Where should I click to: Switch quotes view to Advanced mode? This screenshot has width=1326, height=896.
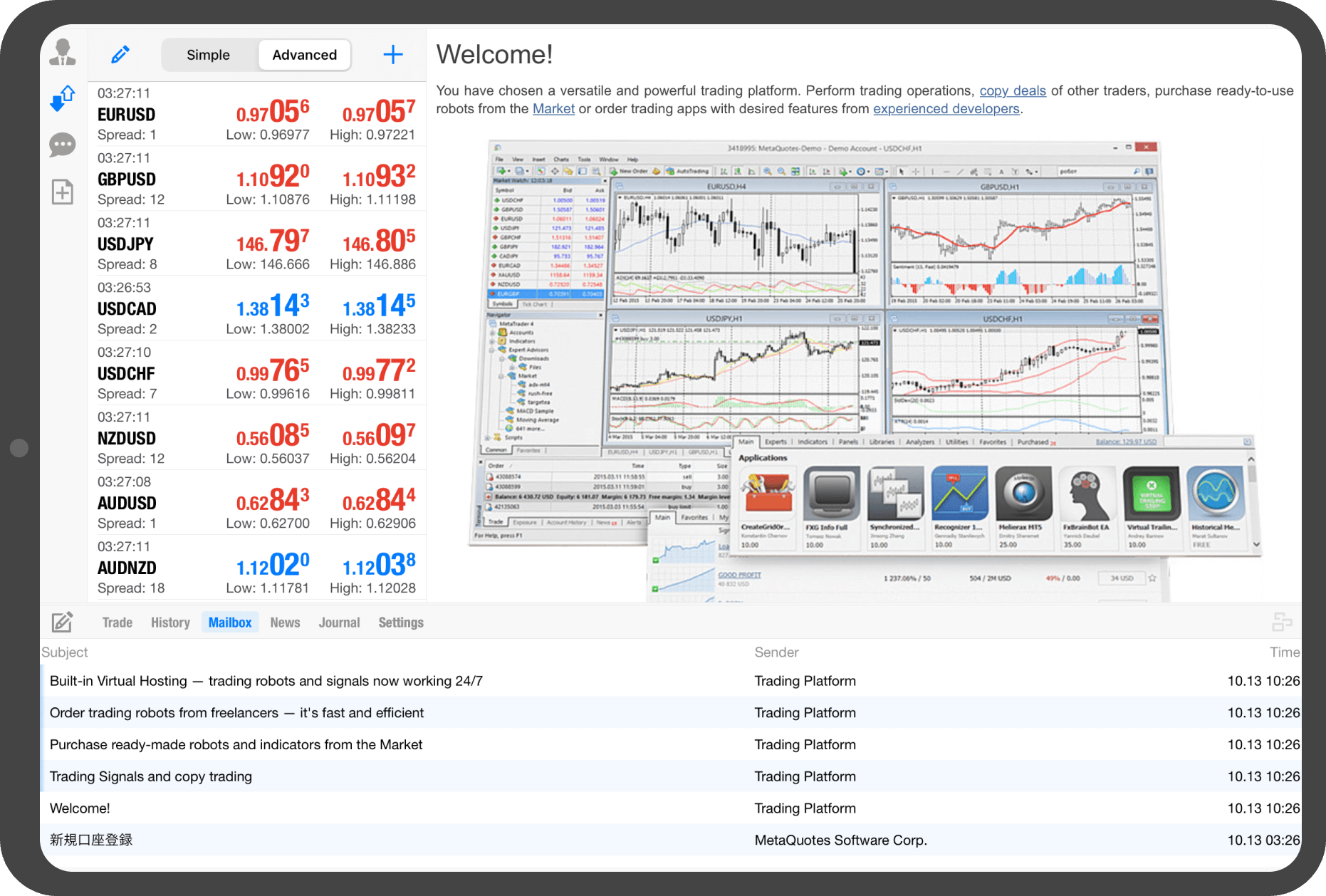click(x=304, y=55)
